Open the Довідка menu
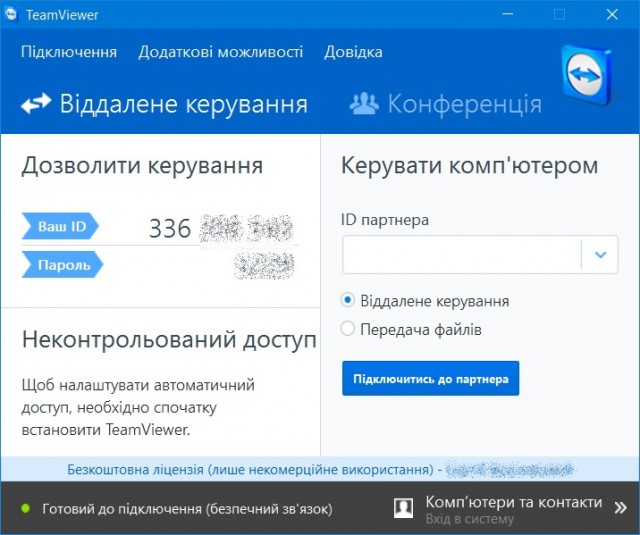Image resolution: width=640 pixels, height=535 pixels. (x=353, y=52)
